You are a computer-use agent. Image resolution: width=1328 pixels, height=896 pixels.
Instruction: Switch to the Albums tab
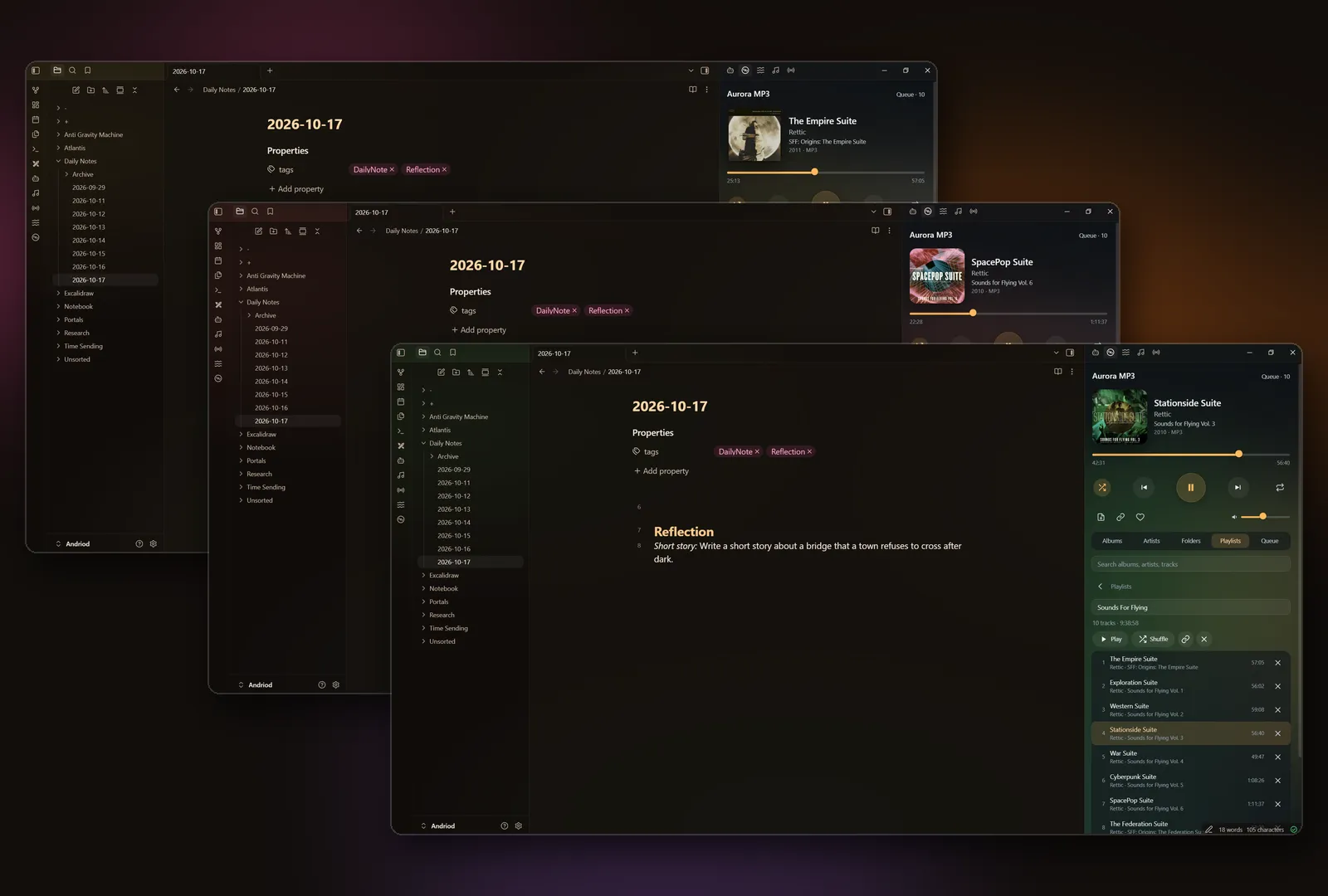click(1112, 541)
